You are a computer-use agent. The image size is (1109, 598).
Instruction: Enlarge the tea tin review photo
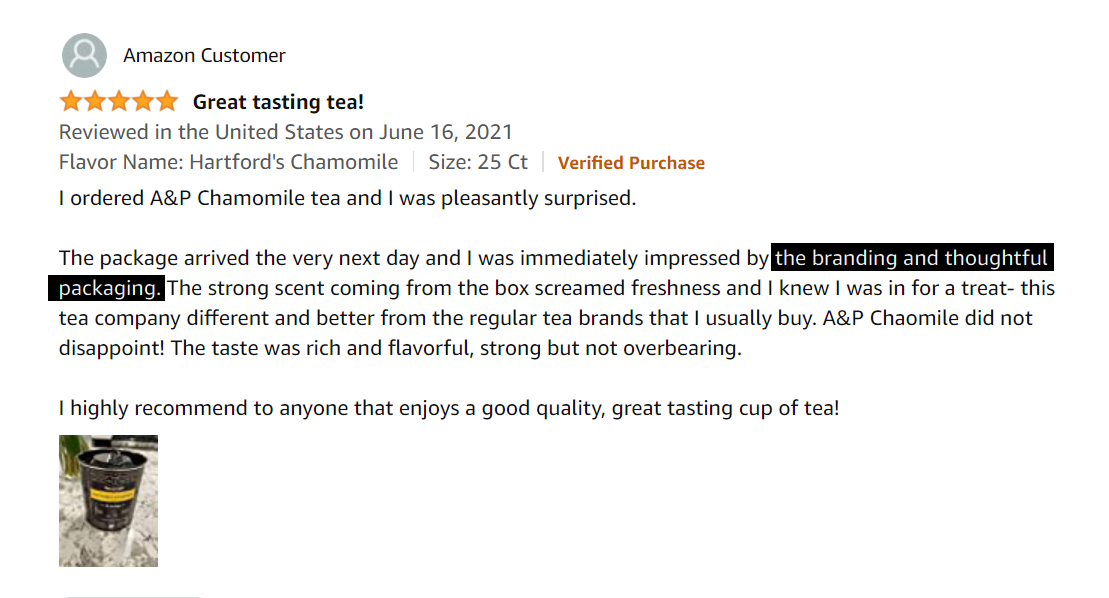(108, 501)
